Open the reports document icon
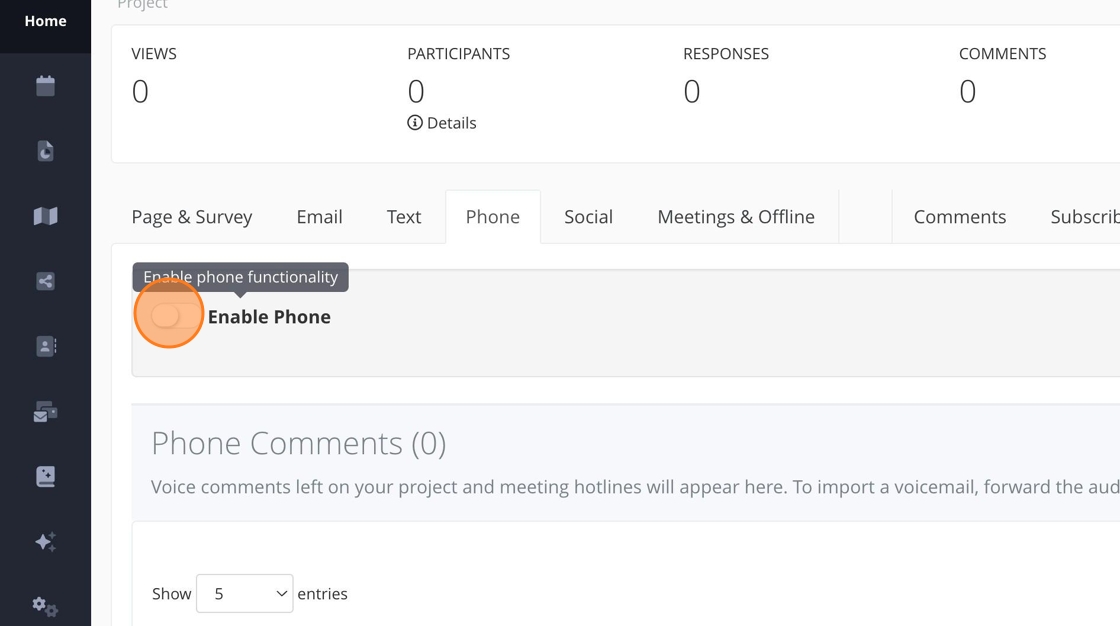 [x=45, y=151]
